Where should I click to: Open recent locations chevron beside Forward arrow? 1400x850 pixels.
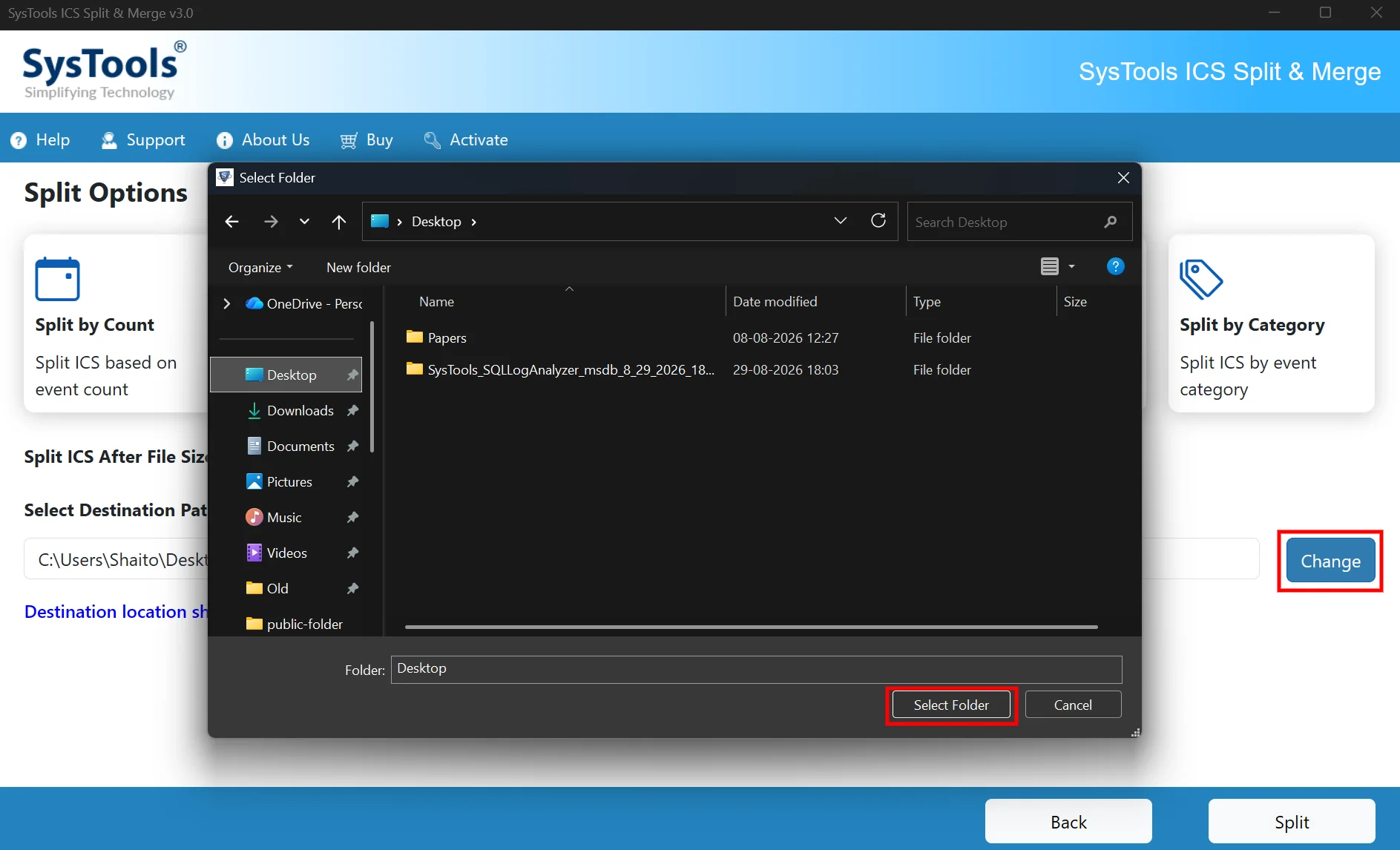(x=304, y=222)
